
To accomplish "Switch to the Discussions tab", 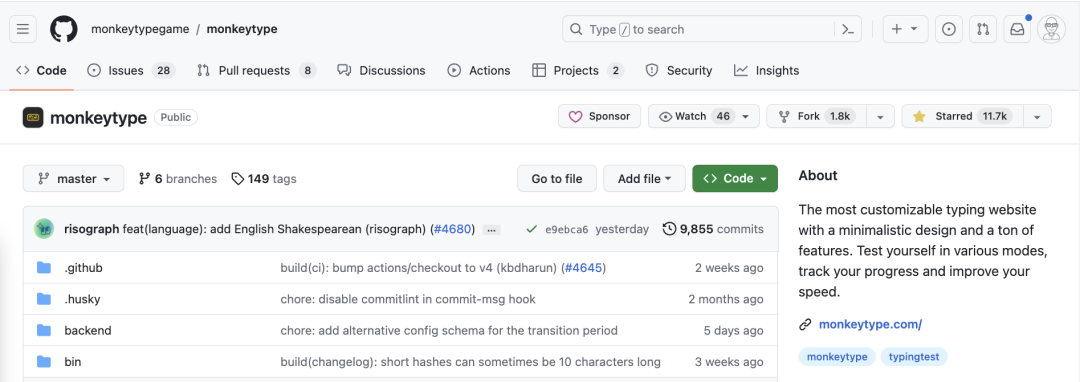I will 381,70.
